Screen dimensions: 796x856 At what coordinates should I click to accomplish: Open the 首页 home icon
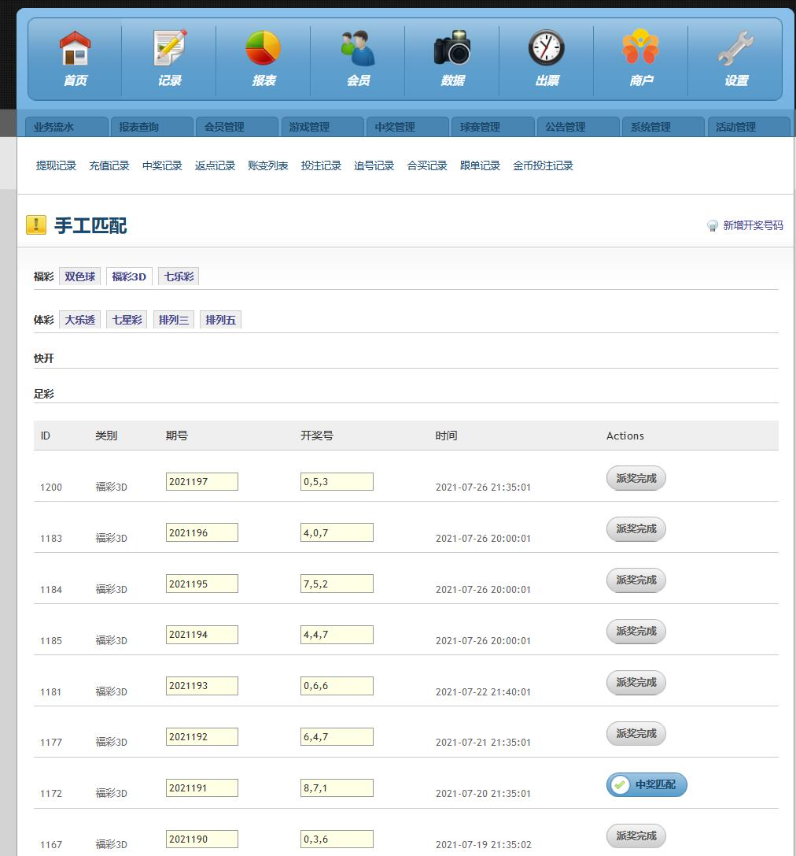[75, 58]
